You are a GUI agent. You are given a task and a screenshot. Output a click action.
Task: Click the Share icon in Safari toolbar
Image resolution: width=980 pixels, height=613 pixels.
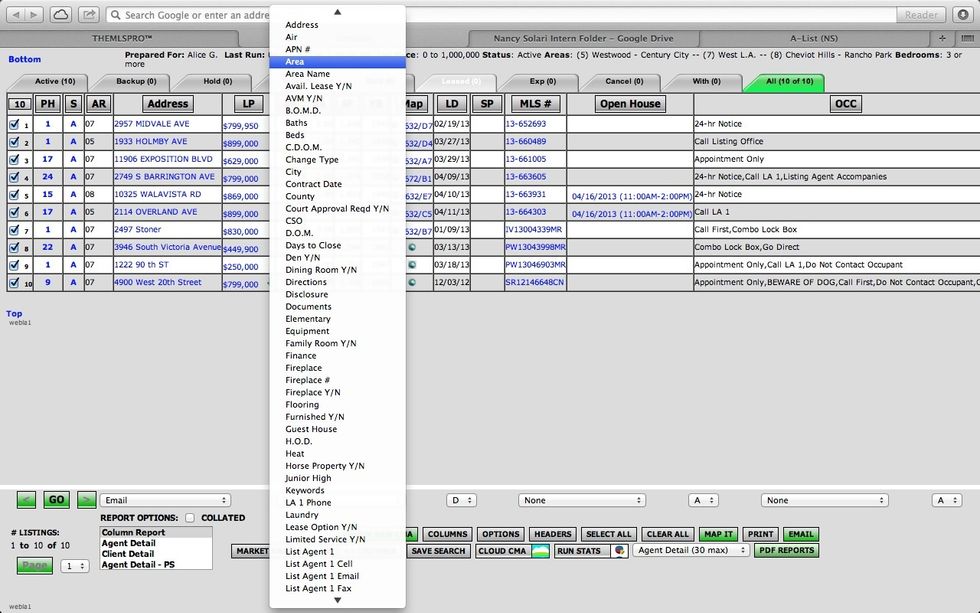[x=89, y=14]
